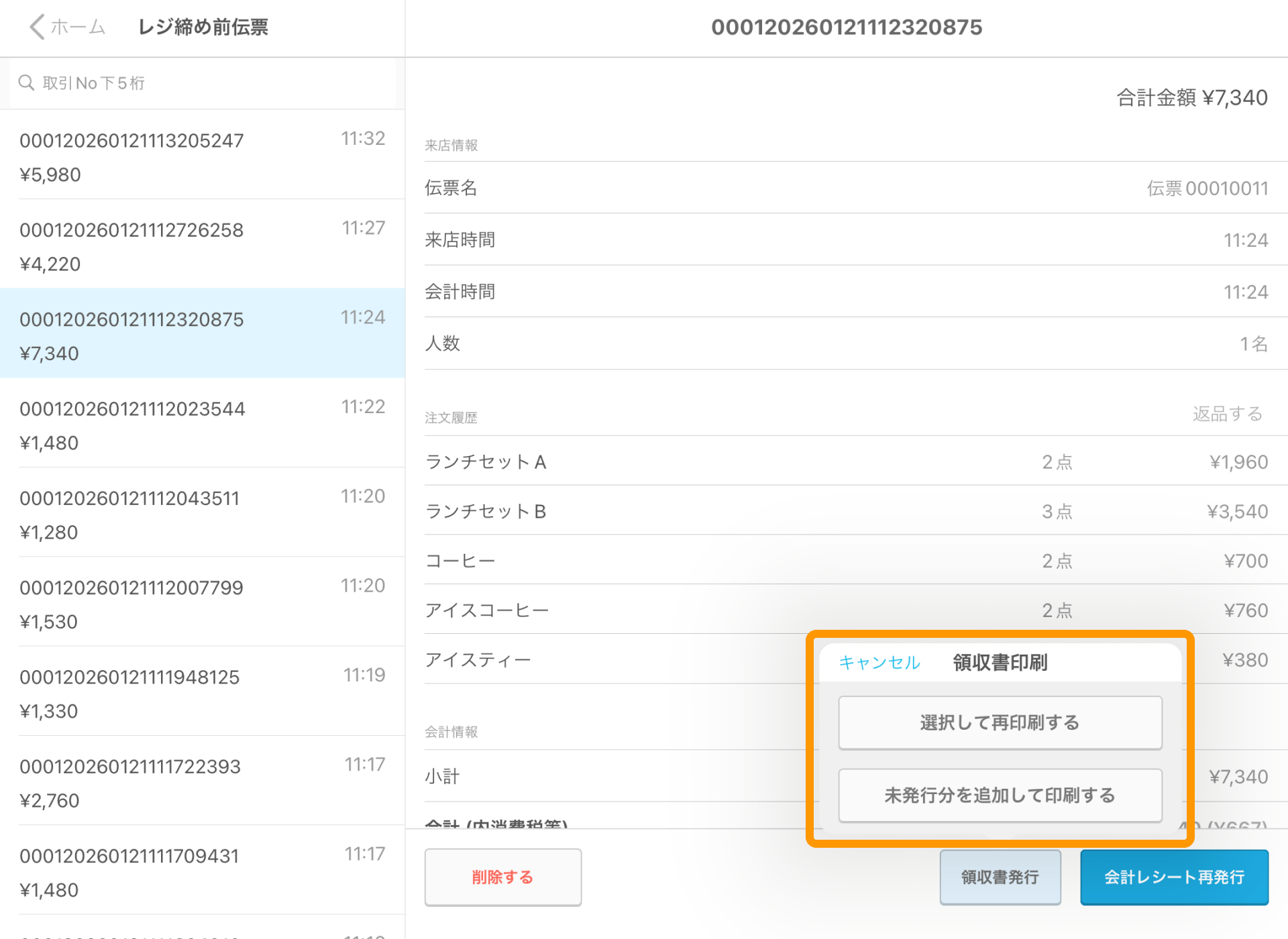Select transaction 00012026012111320875 in the list
1288x939 pixels.
[201, 333]
